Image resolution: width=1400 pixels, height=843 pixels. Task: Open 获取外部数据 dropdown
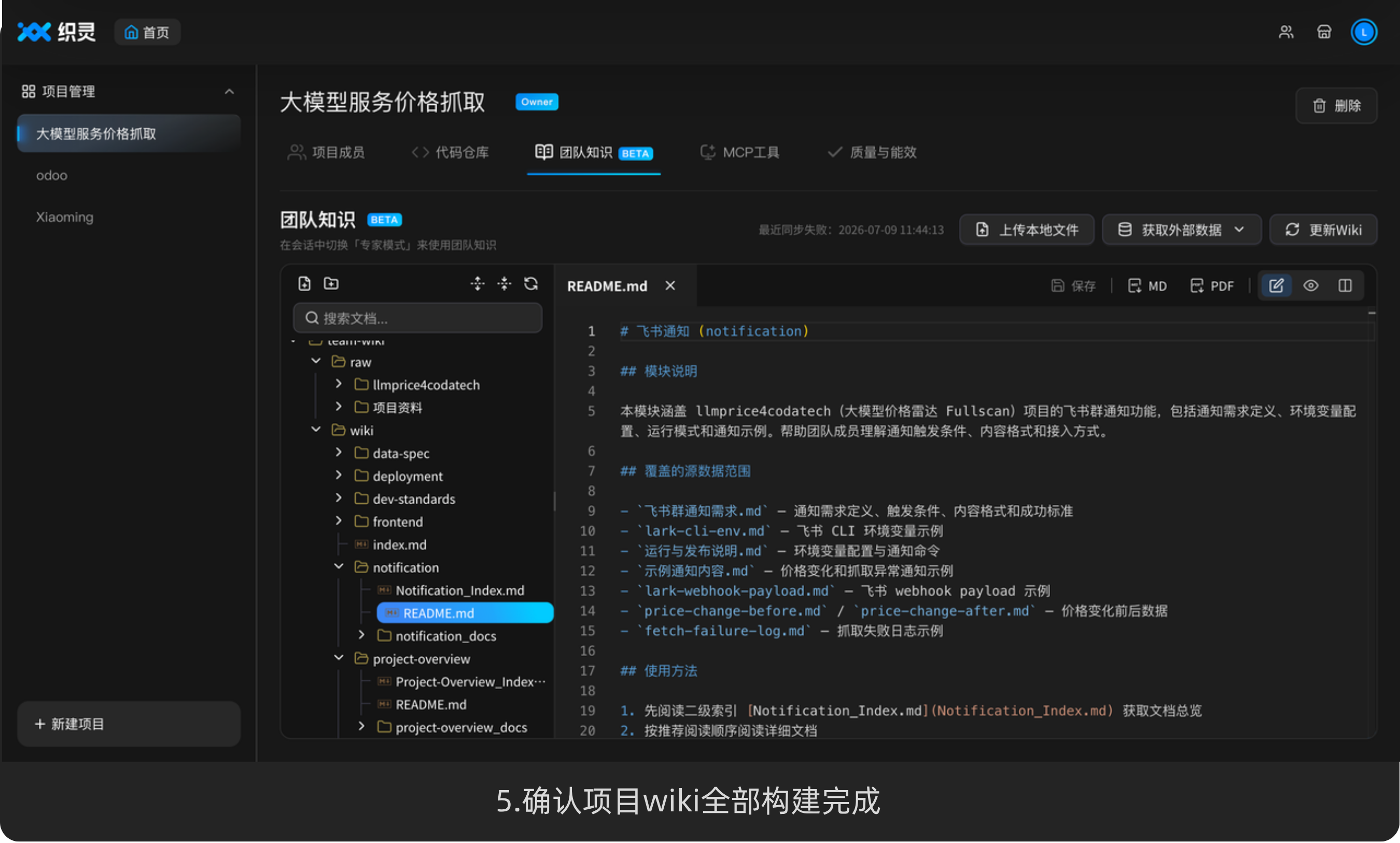coord(1181,229)
